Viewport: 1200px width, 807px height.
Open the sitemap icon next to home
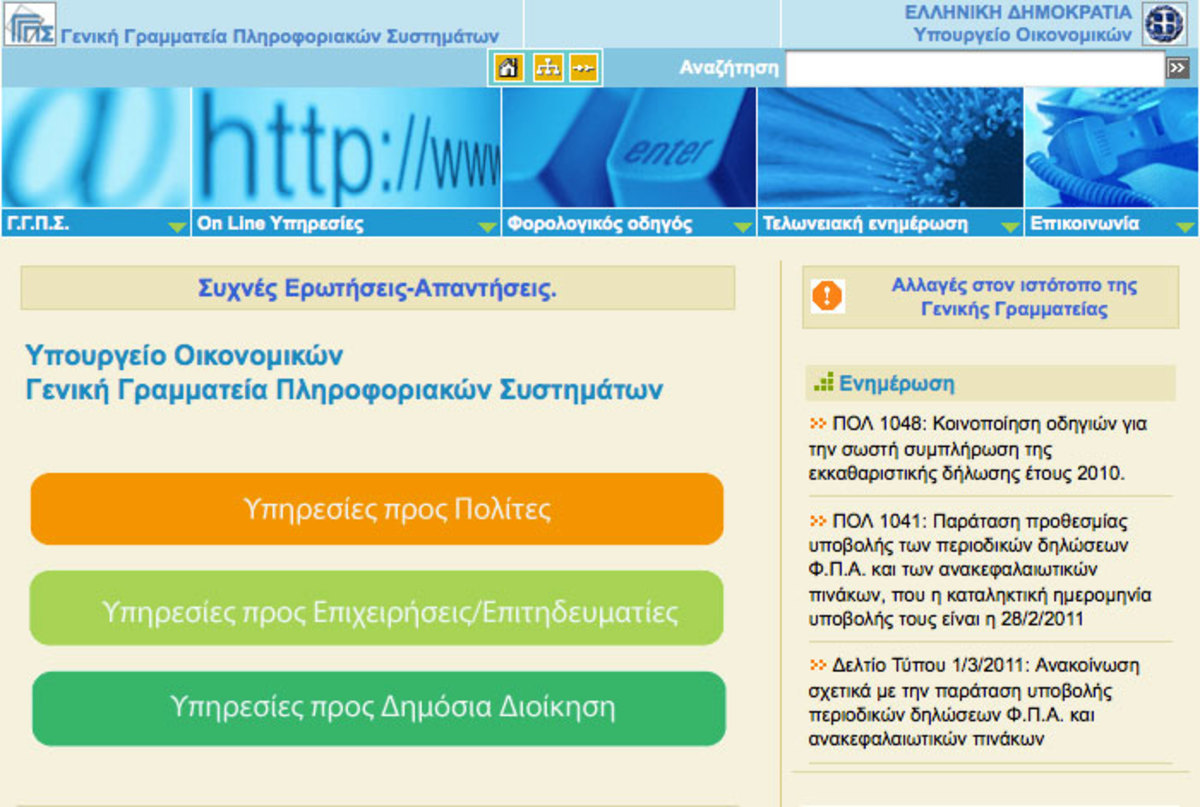pyautogui.click(x=547, y=68)
